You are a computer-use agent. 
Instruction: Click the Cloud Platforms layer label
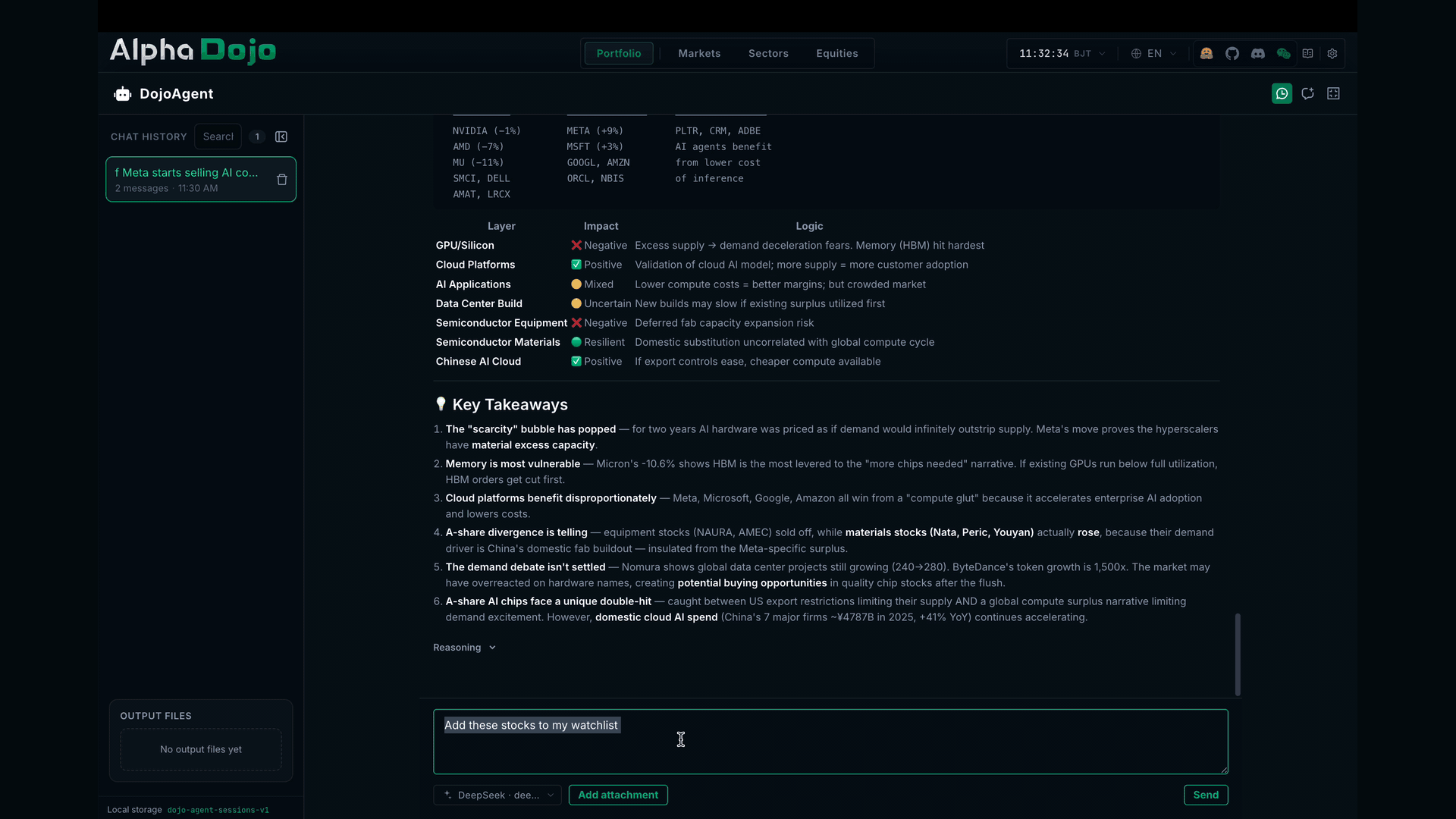click(475, 265)
